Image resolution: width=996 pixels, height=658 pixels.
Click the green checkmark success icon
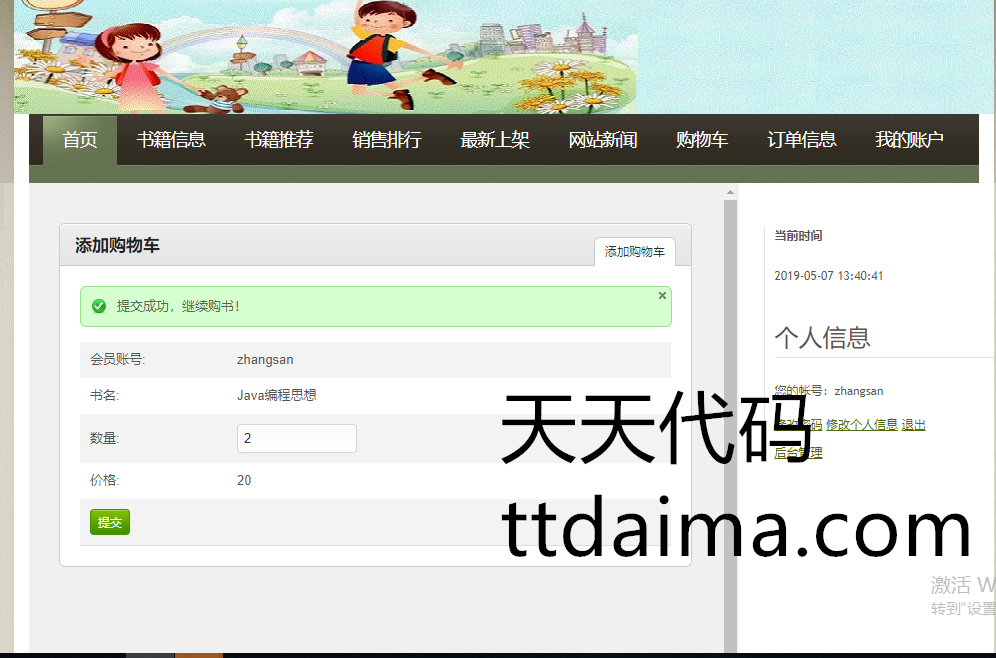point(99,306)
